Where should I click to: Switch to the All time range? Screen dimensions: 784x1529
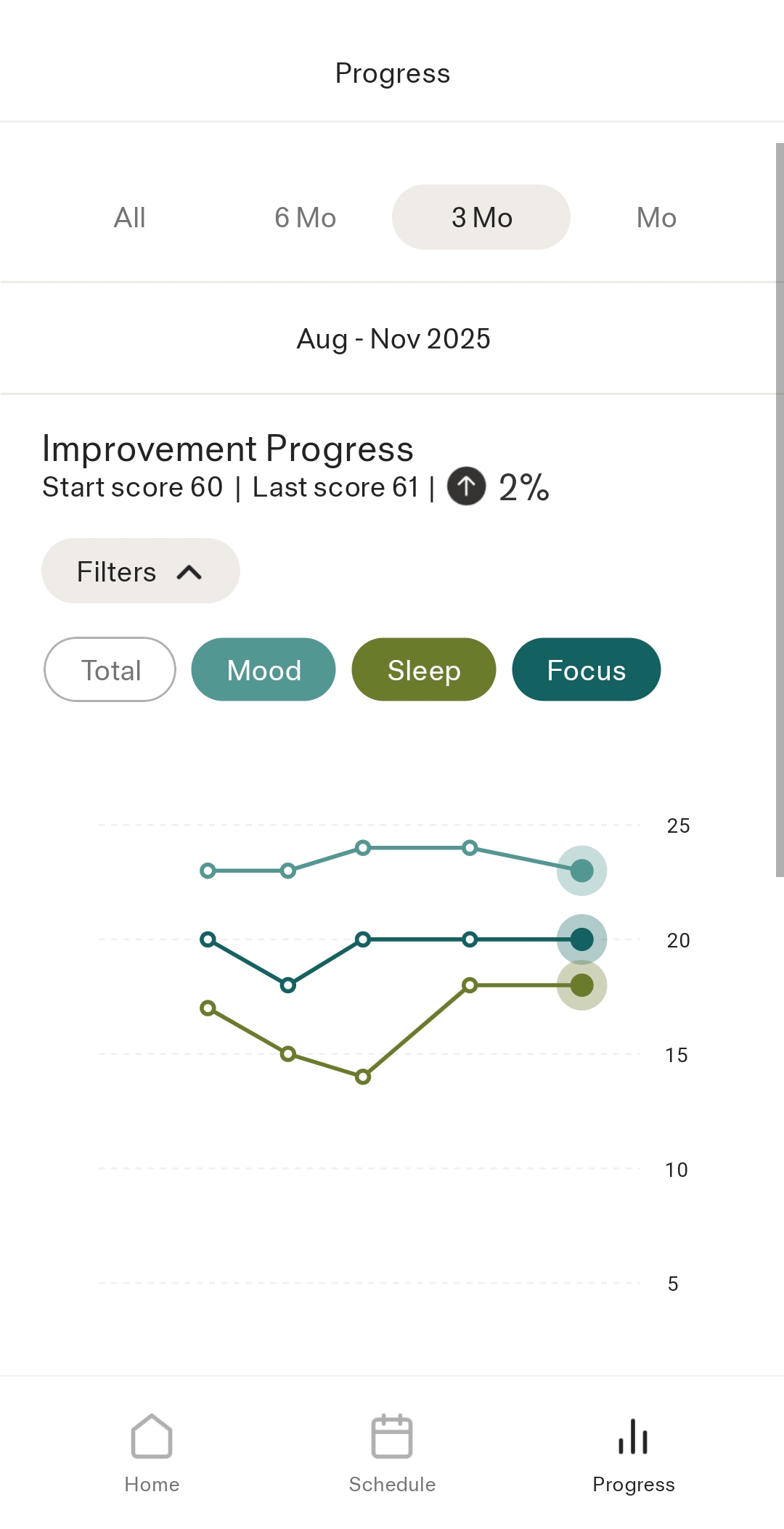pyautogui.click(x=130, y=217)
